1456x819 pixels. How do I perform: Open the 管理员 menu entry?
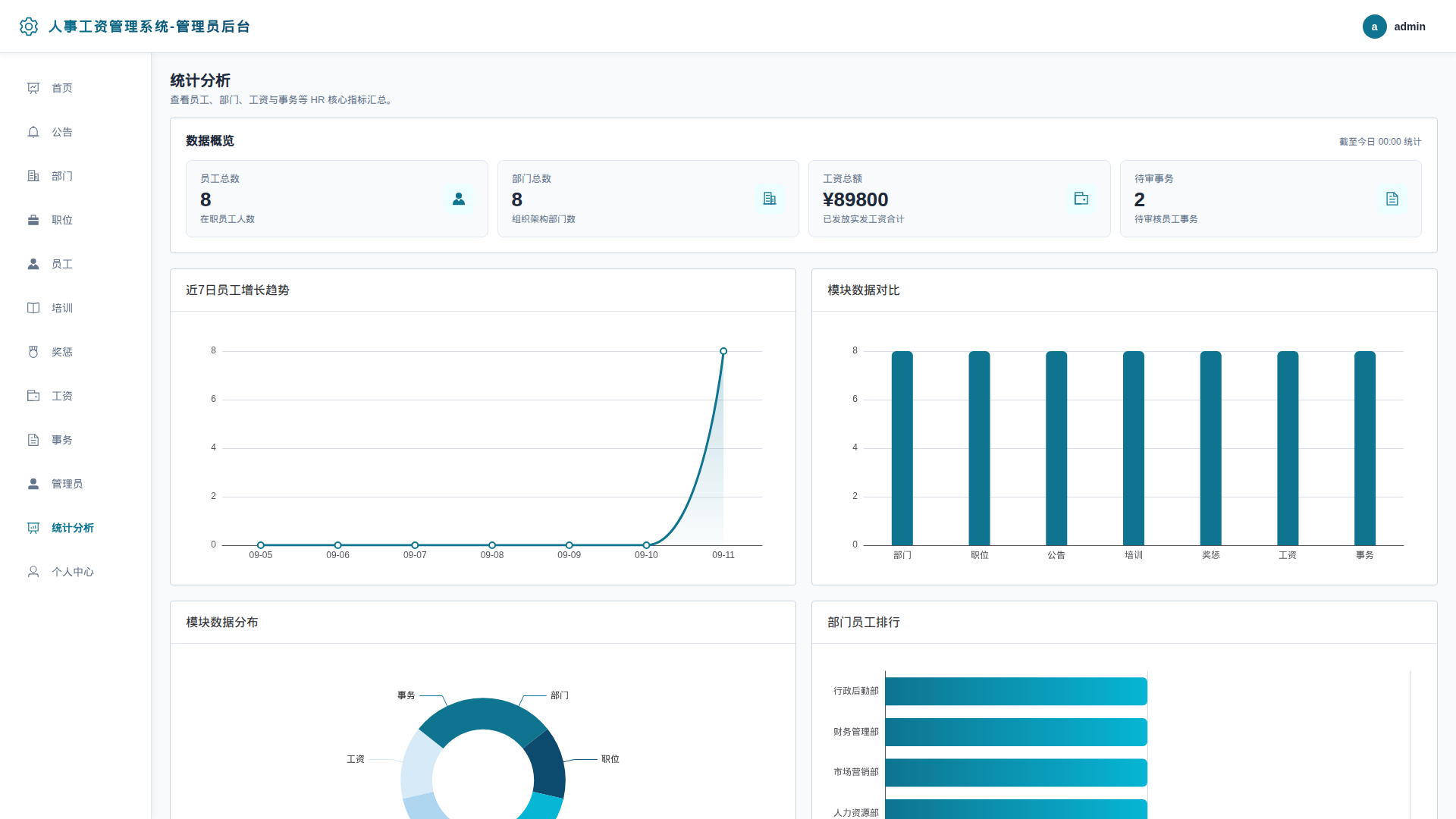tap(76, 484)
